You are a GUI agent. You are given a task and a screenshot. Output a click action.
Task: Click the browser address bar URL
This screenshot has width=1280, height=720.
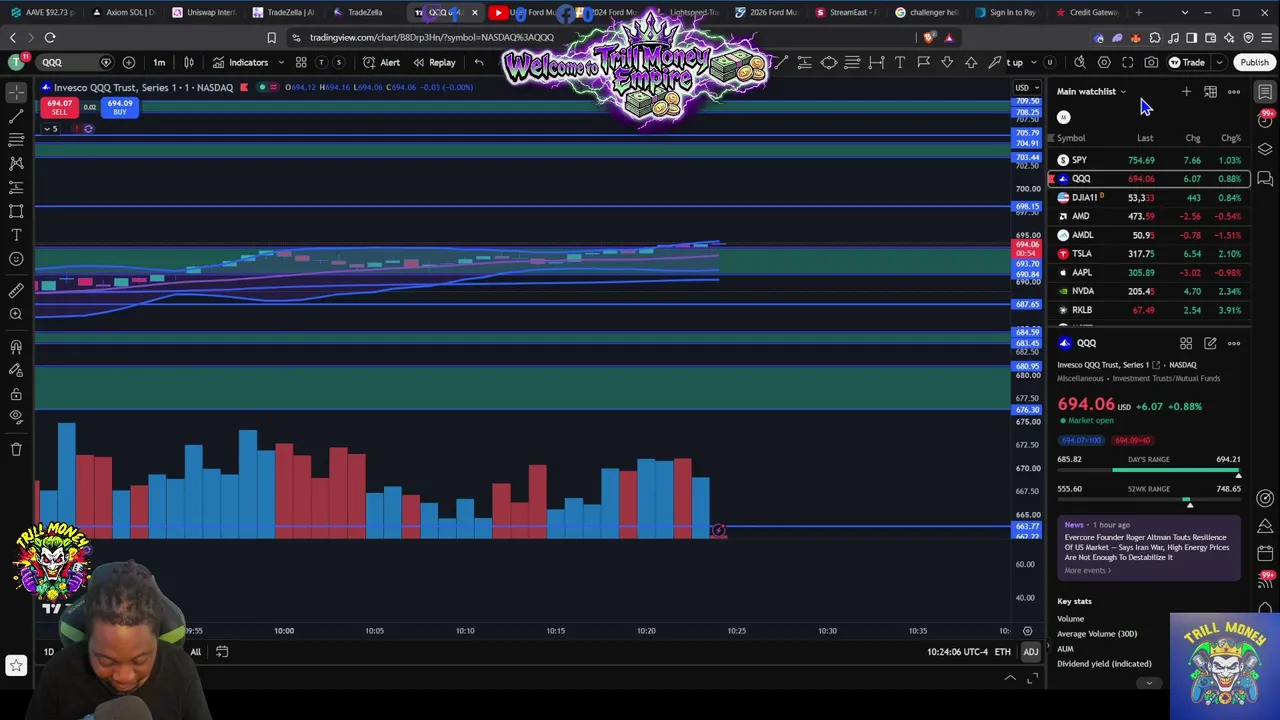pyautogui.click(x=432, y=38)
